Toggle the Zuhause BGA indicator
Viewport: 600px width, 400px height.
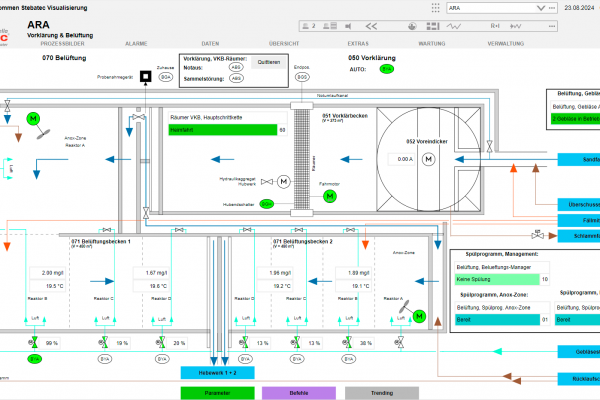click(x=166, y=77)
